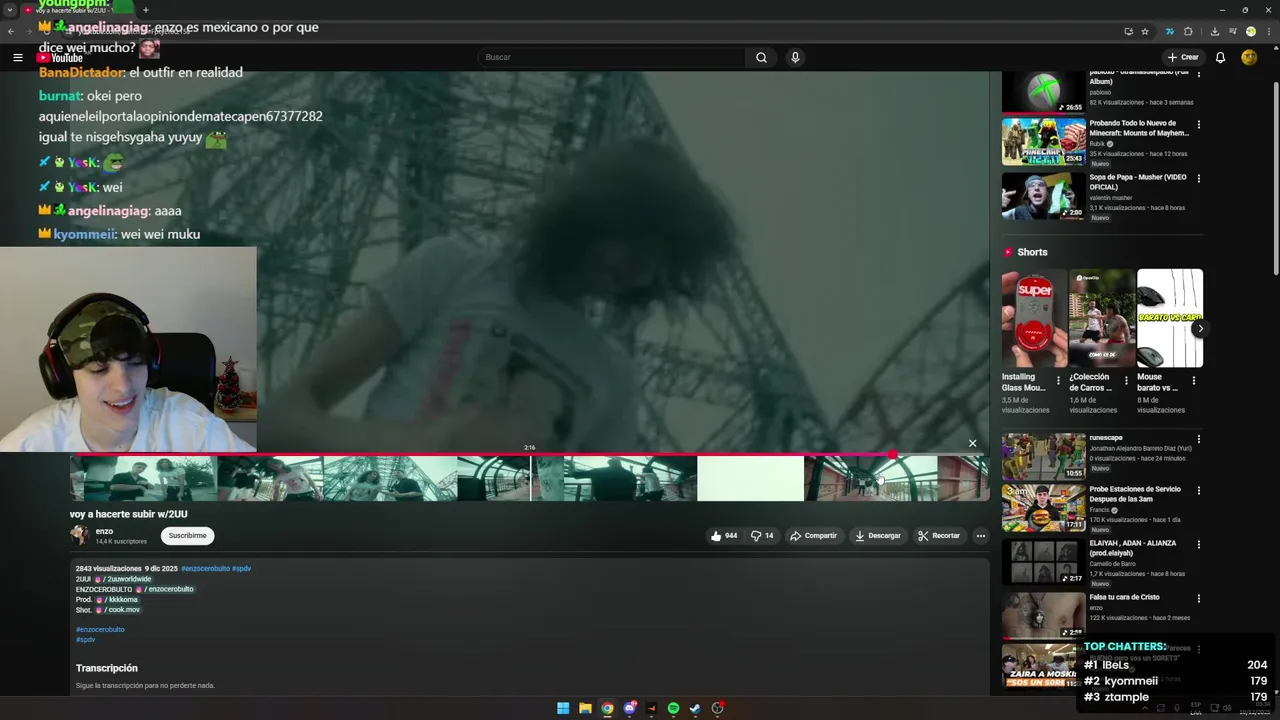1280x720 pixels.
Task: Like the video with thumbs up
Action: [724, 536]
